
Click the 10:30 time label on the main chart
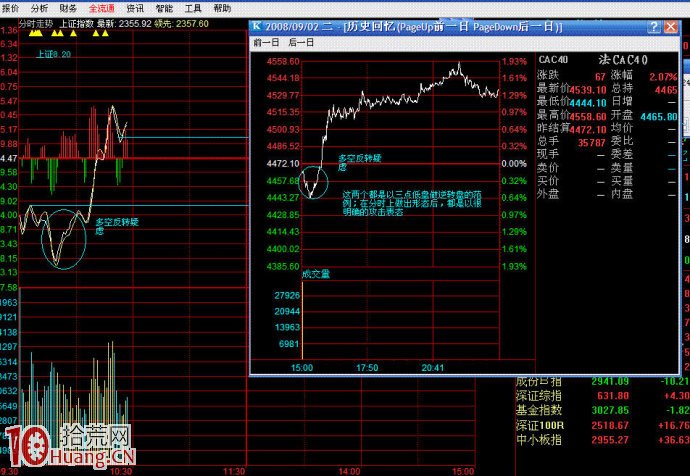tap(121, 472)
